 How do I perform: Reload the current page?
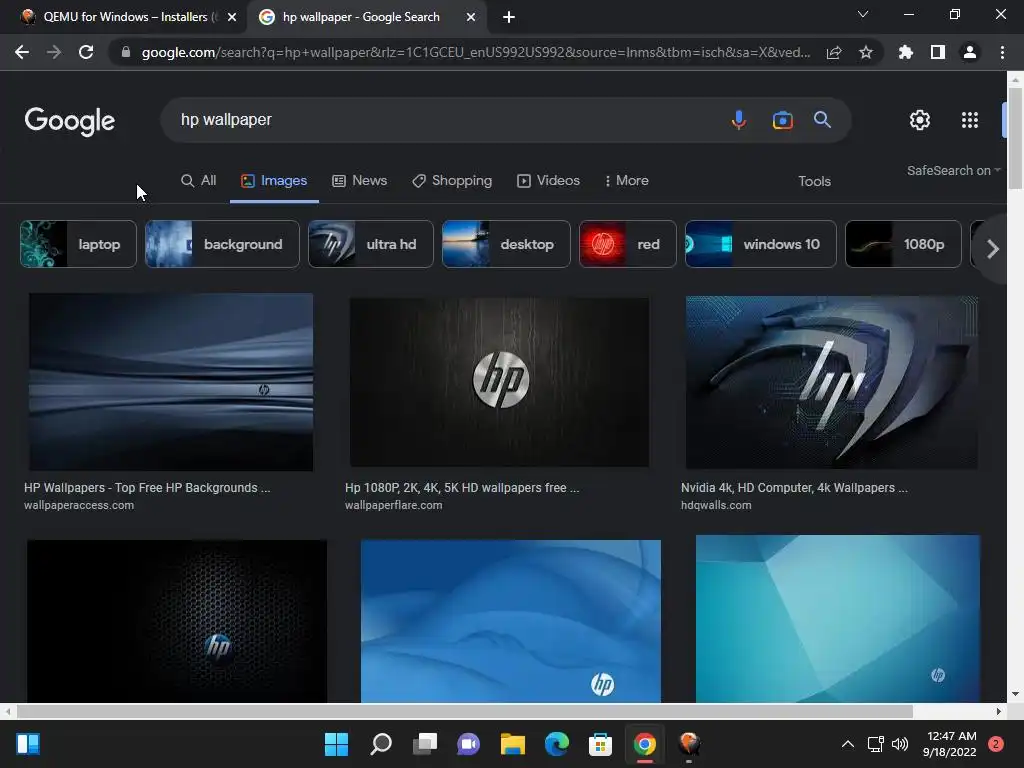[x=86, y=52]
